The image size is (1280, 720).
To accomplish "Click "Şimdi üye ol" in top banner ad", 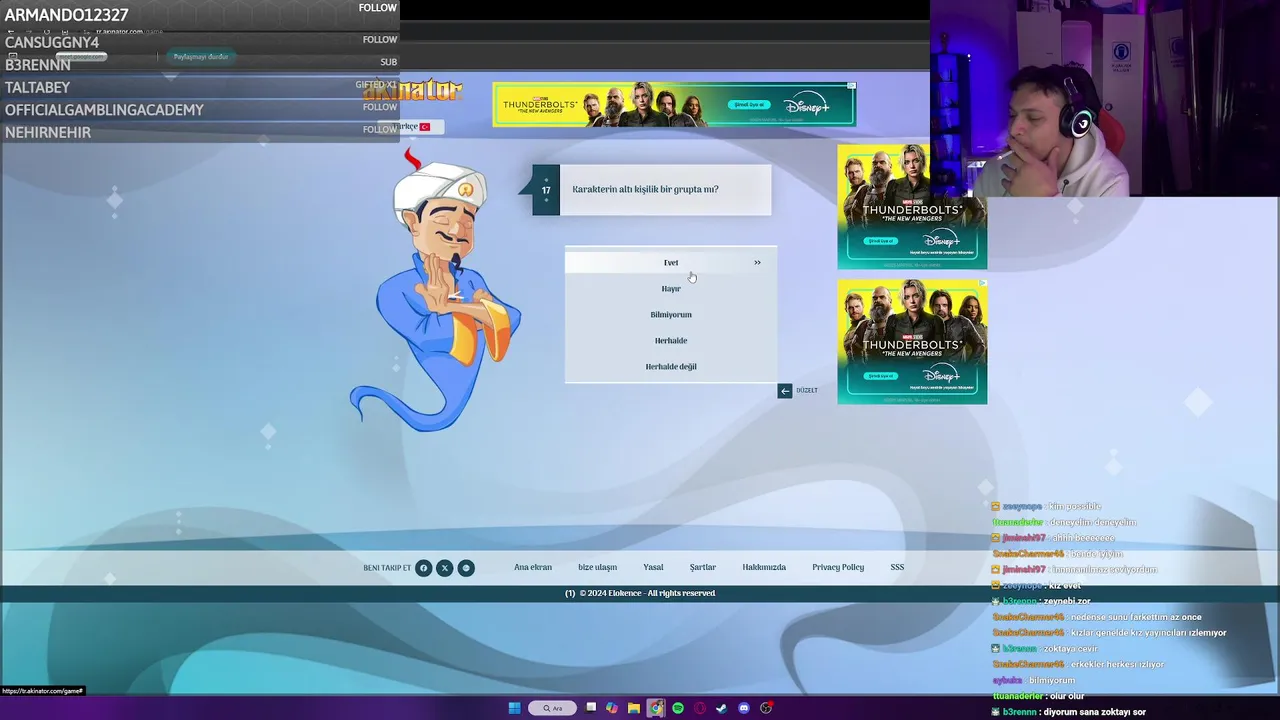I will [x=748, y=104].
